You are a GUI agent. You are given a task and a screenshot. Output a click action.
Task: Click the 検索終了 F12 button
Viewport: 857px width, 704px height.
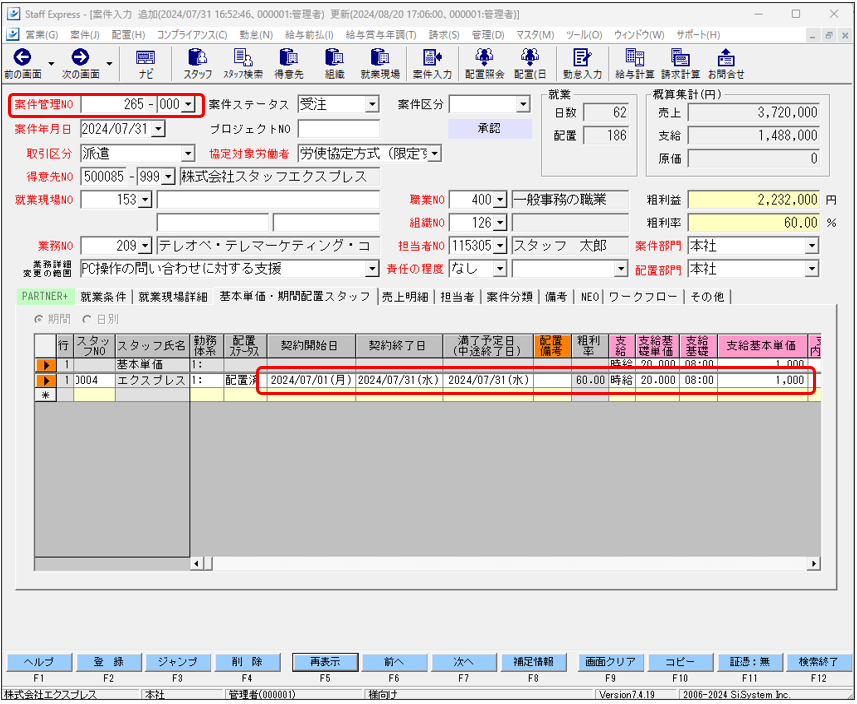coord(818,662)
